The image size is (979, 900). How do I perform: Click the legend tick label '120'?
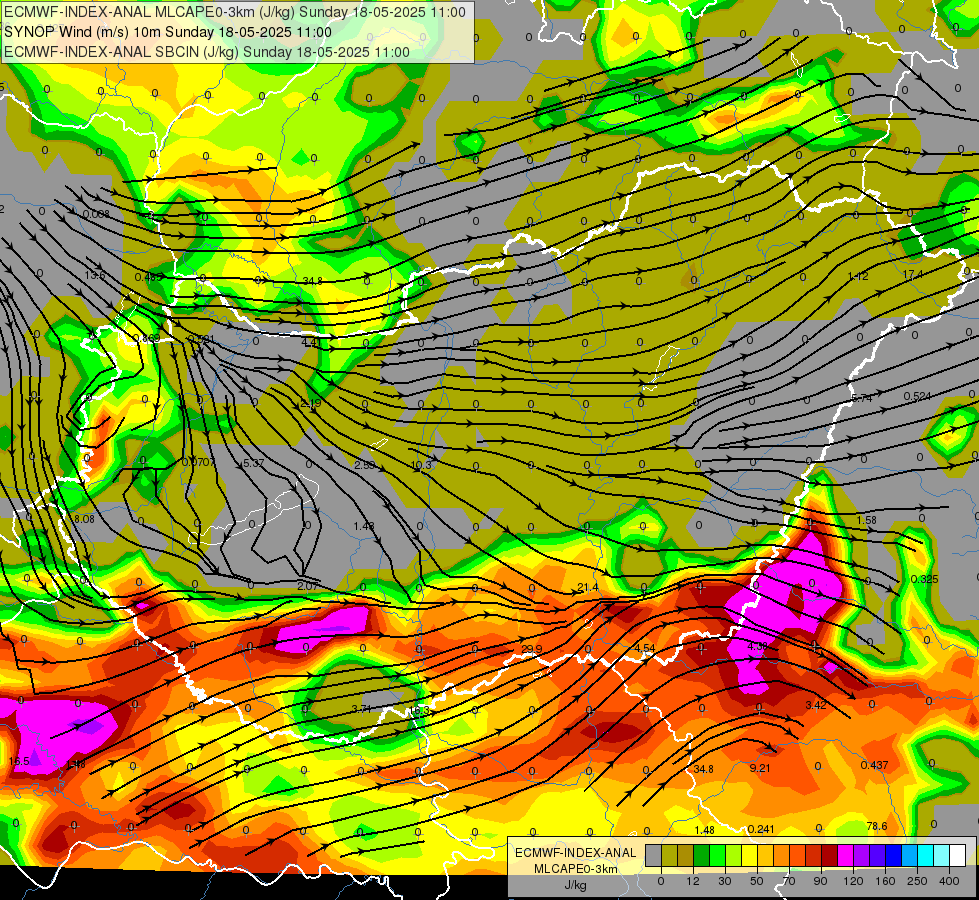[853, 881]
